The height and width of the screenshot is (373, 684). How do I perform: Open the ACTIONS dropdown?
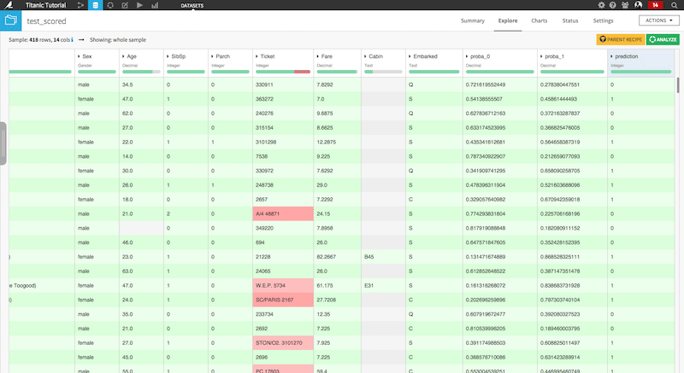(659, 21)
